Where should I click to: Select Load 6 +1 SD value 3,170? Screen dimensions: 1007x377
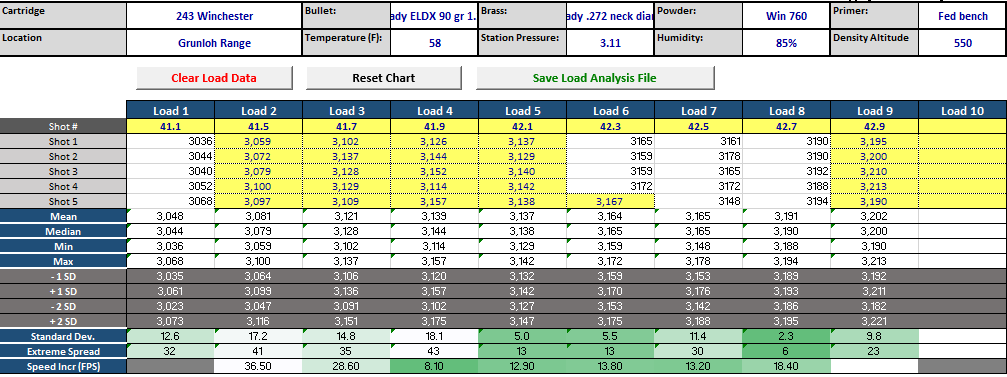(610, 291)
